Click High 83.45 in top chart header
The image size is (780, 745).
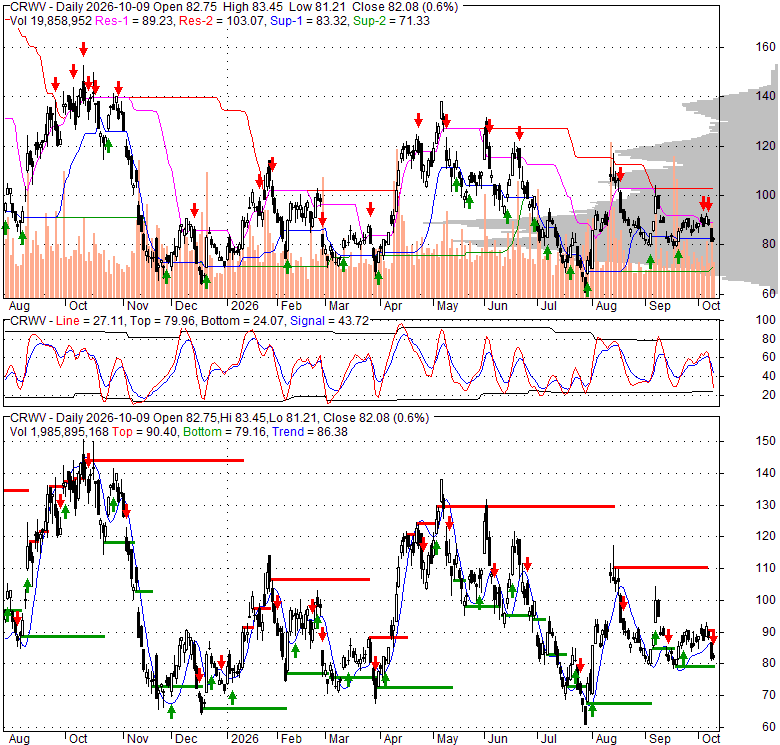(253, 7)
